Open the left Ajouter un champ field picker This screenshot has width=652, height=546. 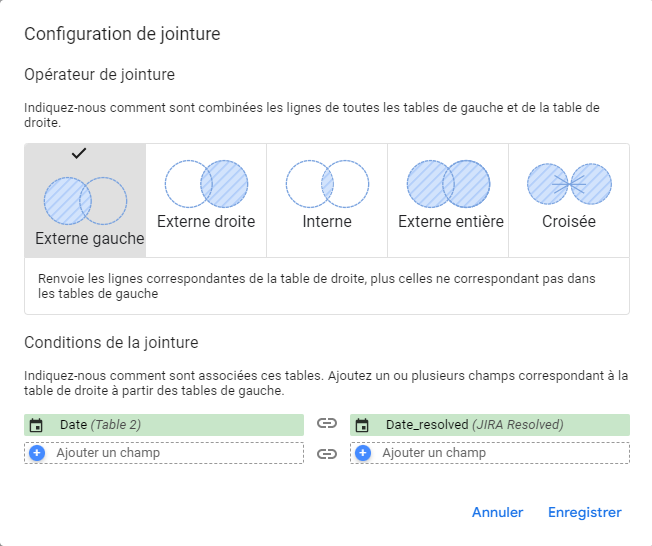(x=164, y=453)
